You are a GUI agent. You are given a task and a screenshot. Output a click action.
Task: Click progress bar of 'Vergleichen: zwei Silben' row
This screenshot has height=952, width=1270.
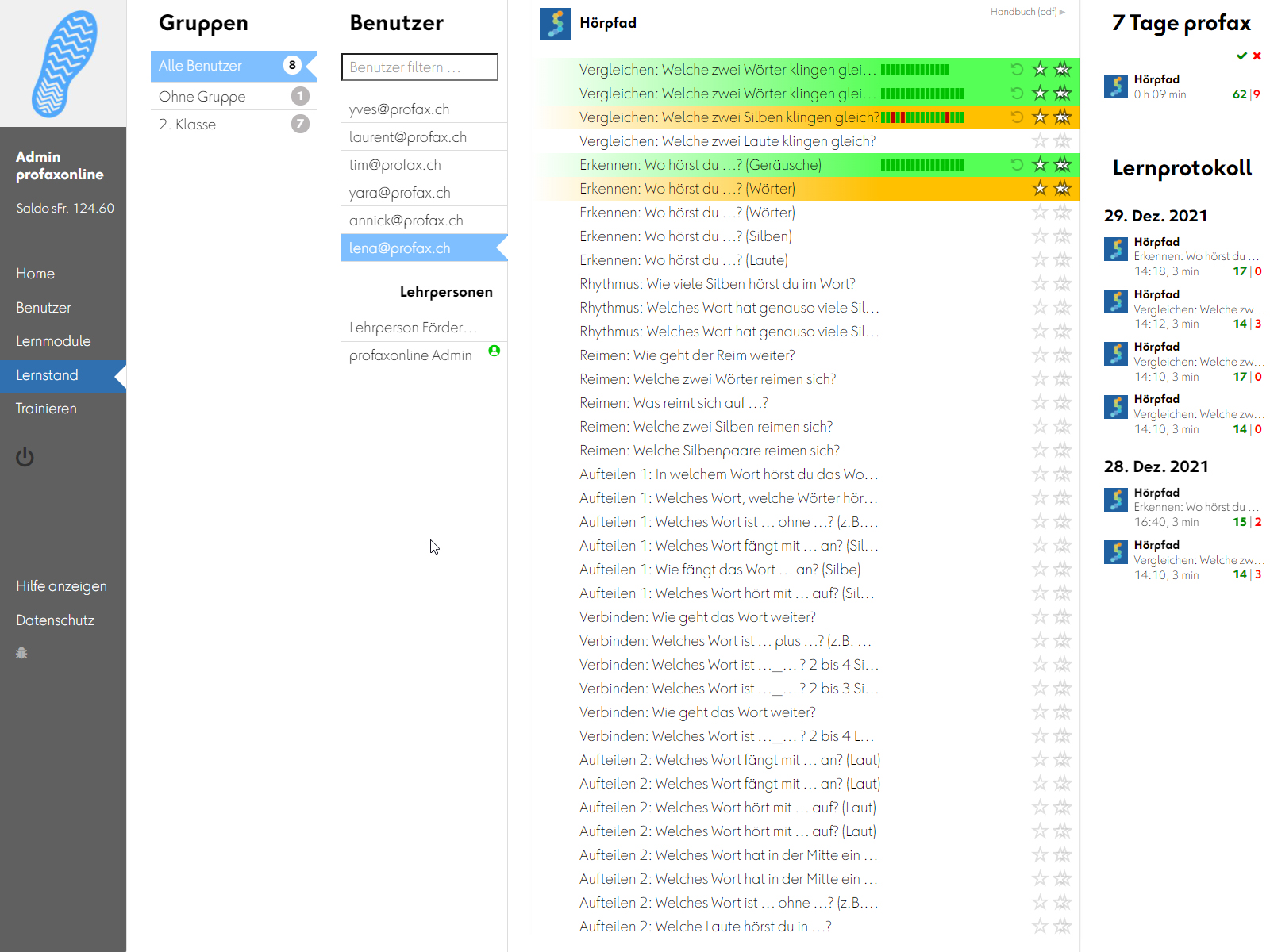[922, 117]
